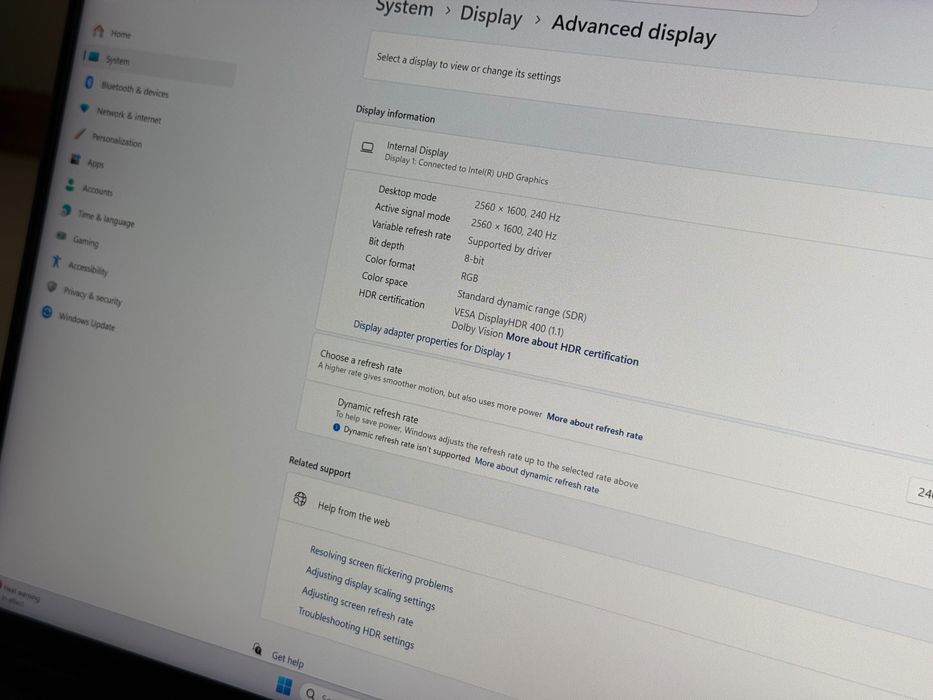Viewport: 933px width, 700px height.
Task: Click the Internal Display laptop icon
Action: click(x=368, y=147)
